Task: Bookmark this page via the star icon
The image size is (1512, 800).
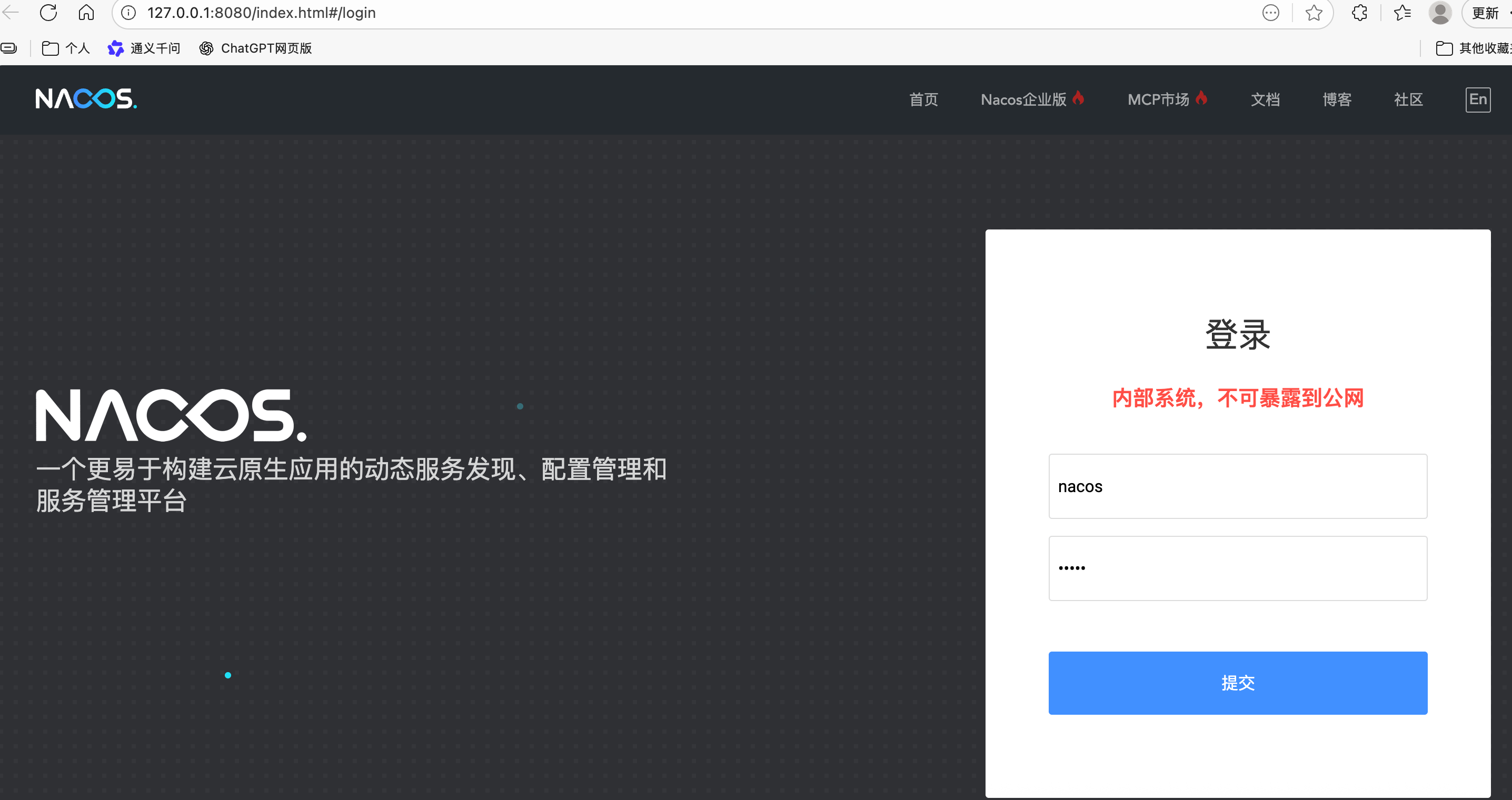Action: click(x=1313, y=12)
